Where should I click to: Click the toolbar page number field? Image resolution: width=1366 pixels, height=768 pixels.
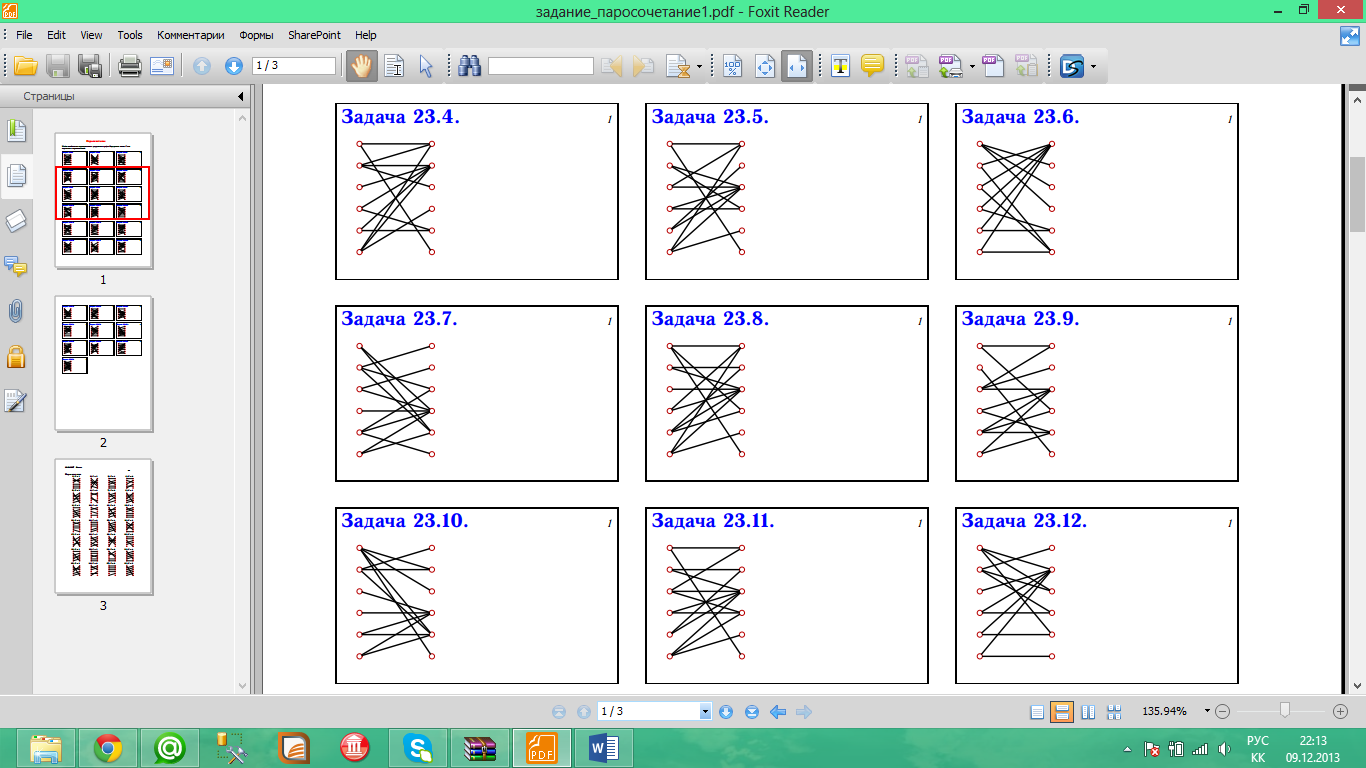(x=294, y=66)
